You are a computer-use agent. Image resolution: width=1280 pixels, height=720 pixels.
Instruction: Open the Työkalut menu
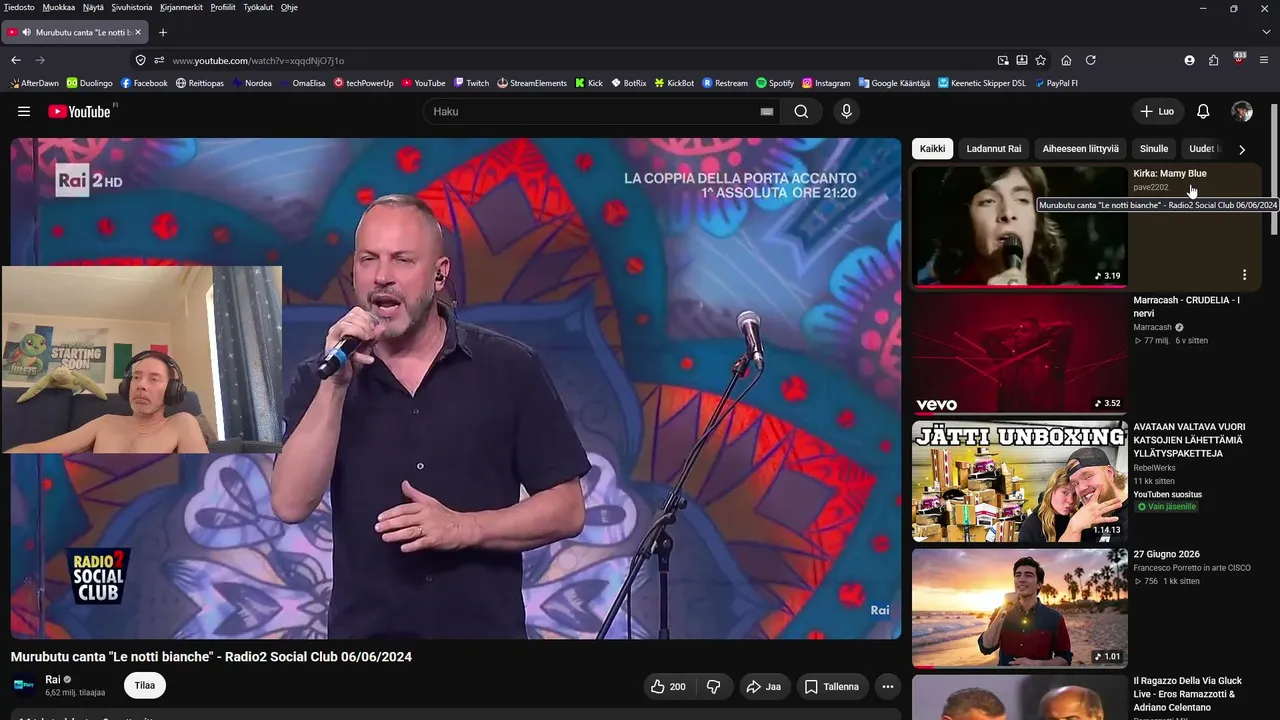pyautogui.click(x=257, y=7)
